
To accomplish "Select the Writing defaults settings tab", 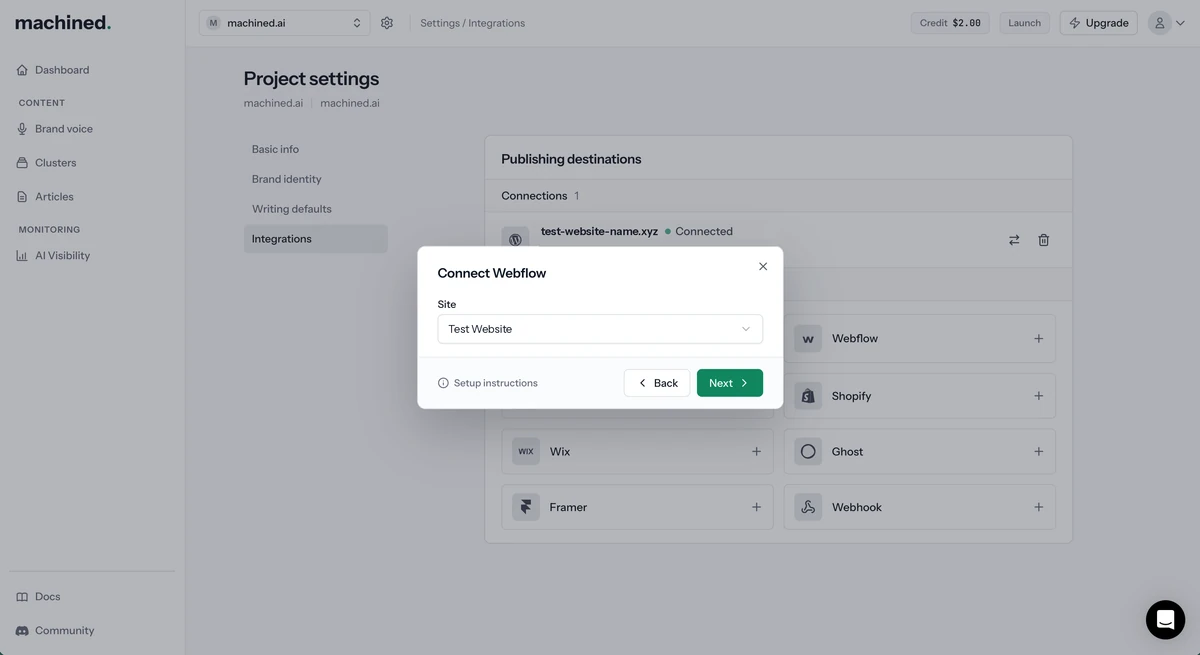I will [x=315, y=209].
